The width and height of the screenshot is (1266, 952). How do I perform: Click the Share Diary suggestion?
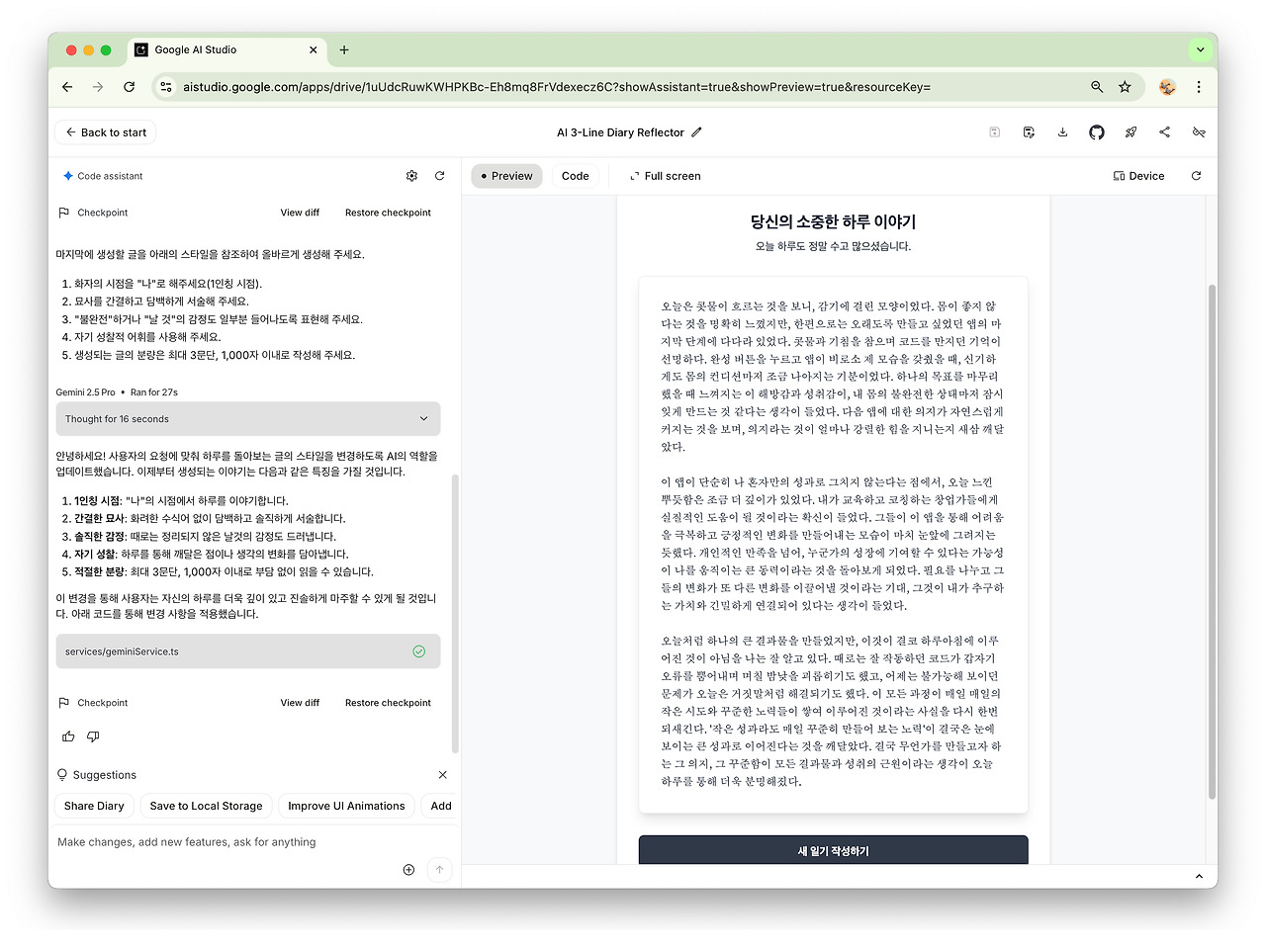[x=94, y=806]
